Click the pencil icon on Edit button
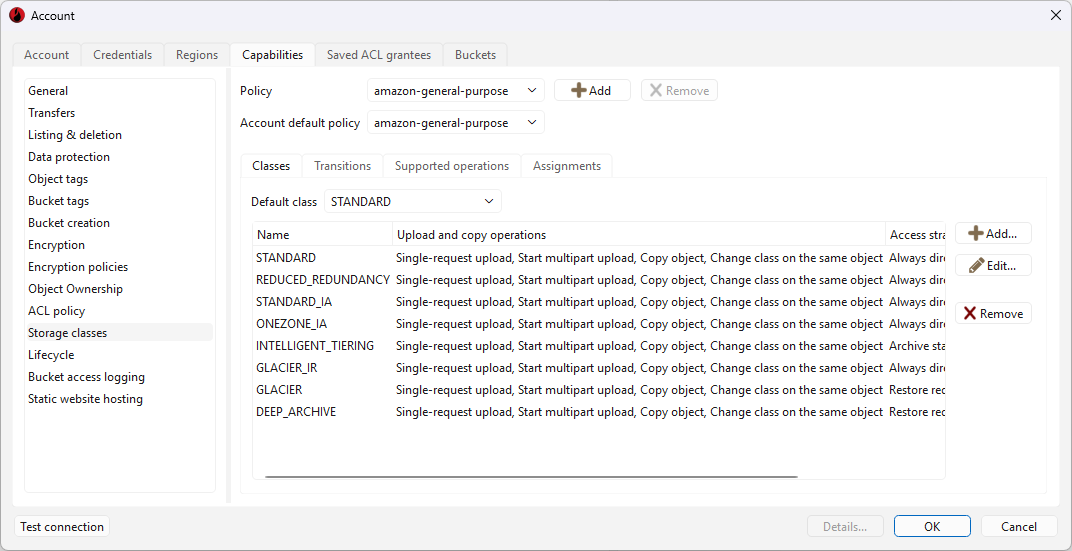The image size is (1072, 551). click(977, 265)
